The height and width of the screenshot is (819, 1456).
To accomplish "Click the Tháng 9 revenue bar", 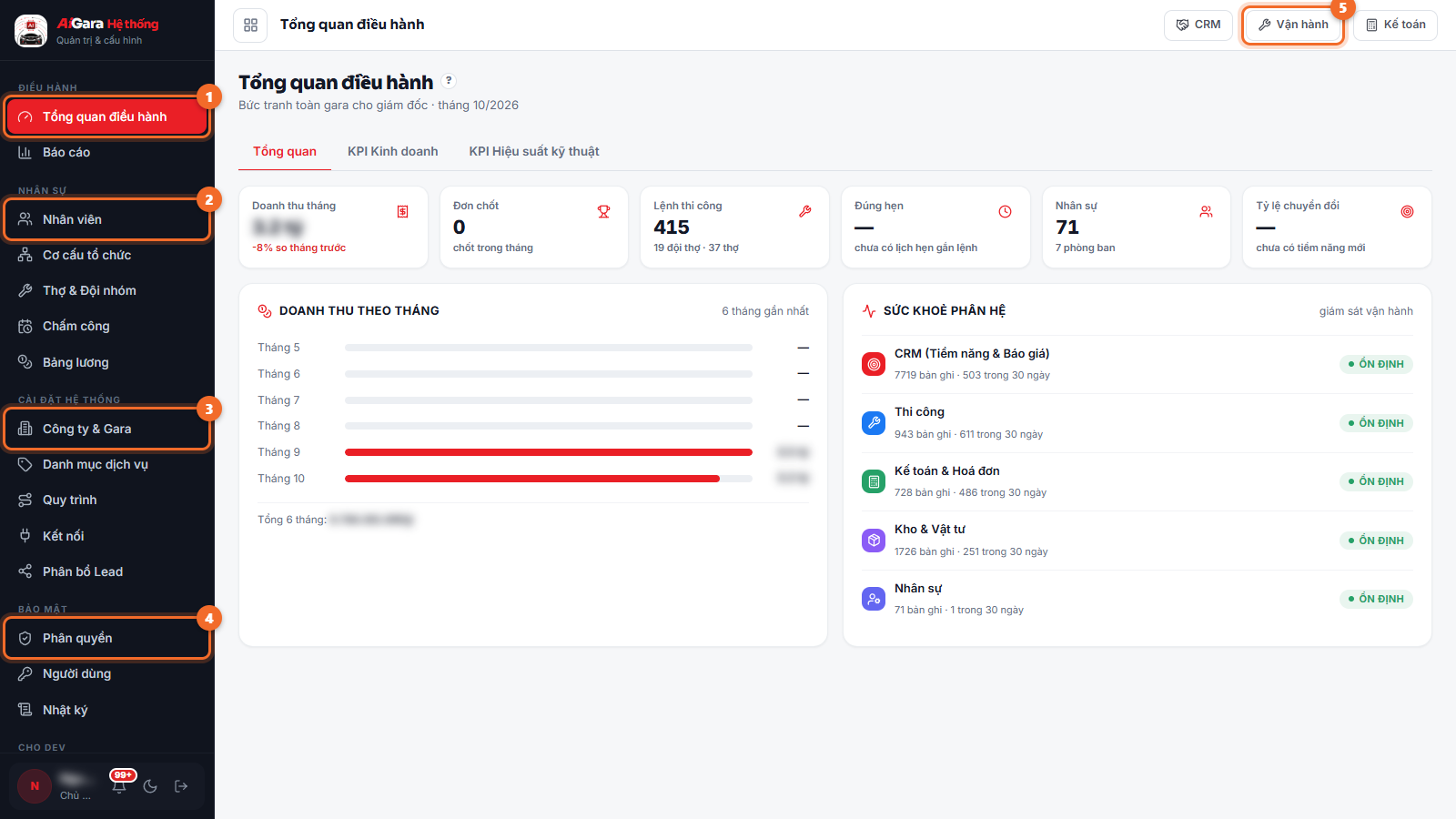I will click(x=549, y=452).
